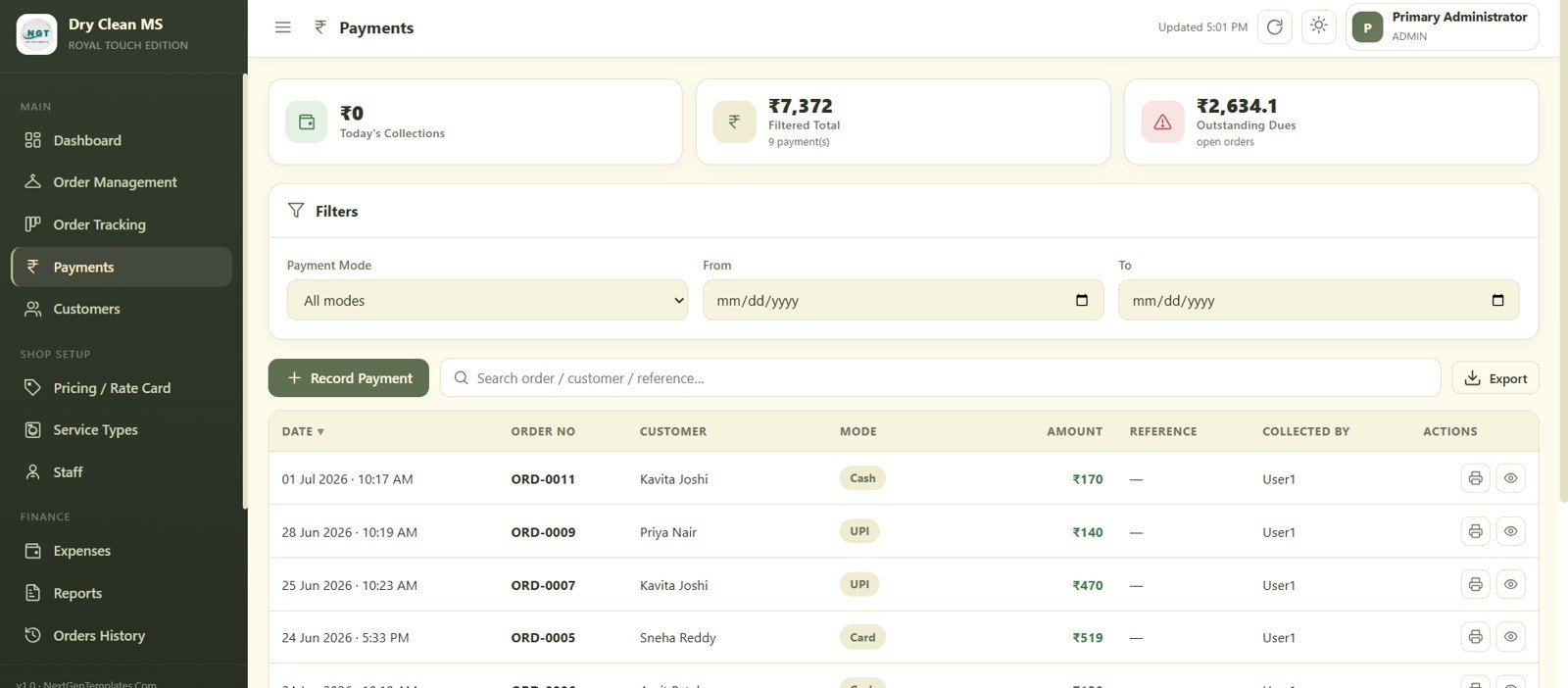Click the refresh data icon

click(x=1275, y=27)
